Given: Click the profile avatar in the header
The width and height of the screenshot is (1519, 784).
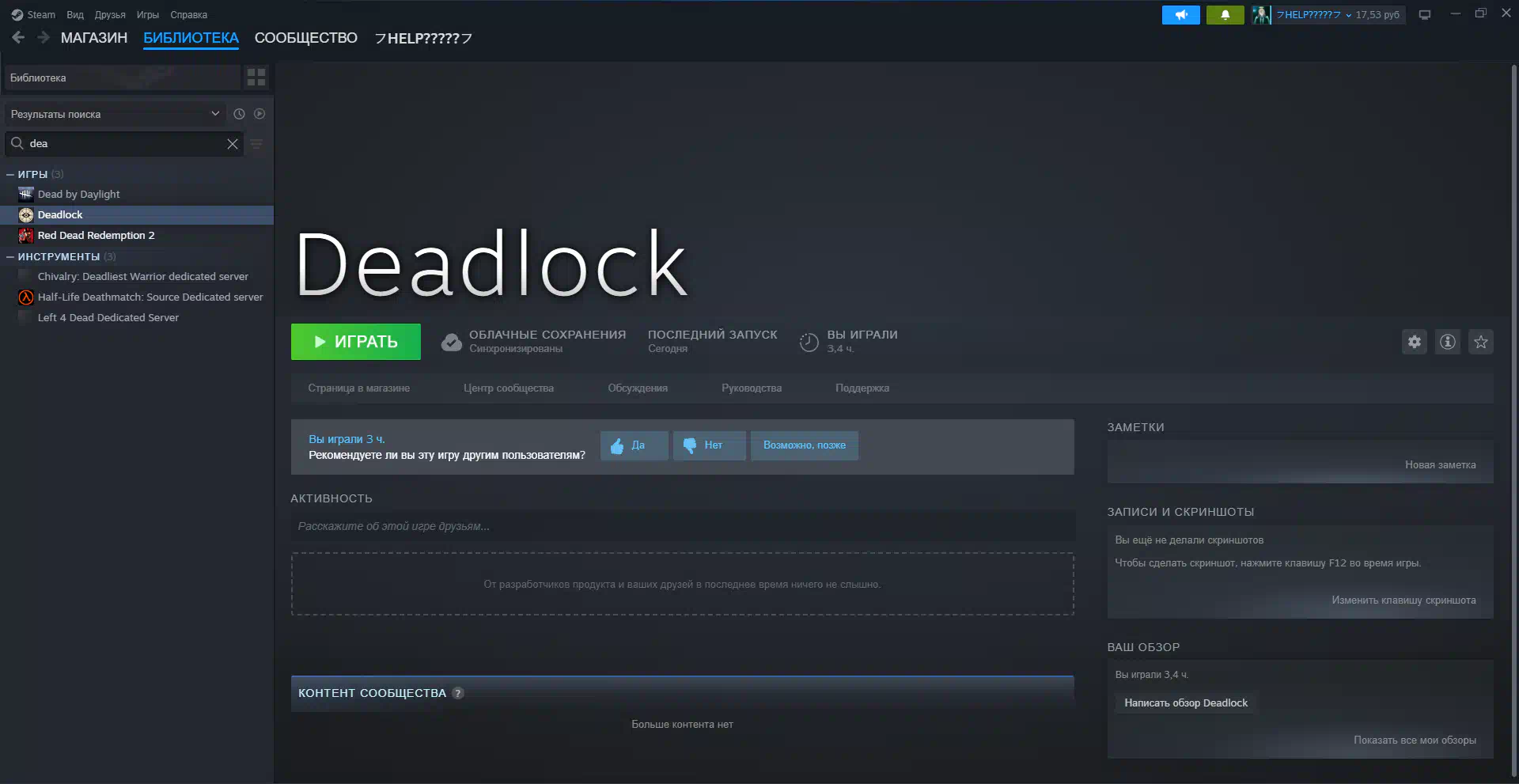Looking at the screenshot, I should [x=1261, y=15].
